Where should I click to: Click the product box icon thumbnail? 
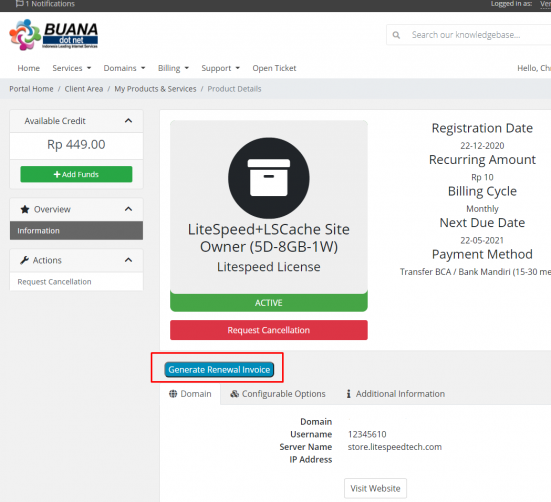268,178
